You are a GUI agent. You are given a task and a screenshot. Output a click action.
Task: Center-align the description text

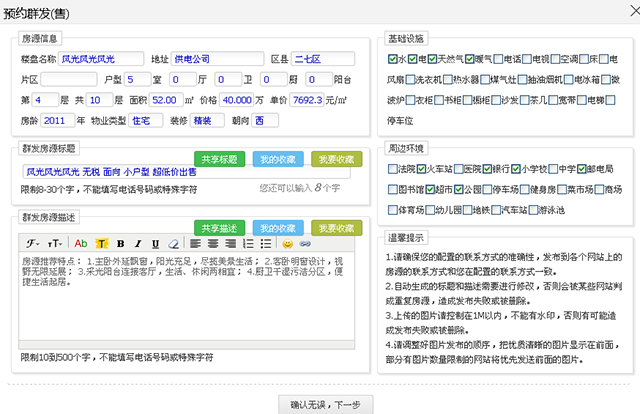[213, 244]
